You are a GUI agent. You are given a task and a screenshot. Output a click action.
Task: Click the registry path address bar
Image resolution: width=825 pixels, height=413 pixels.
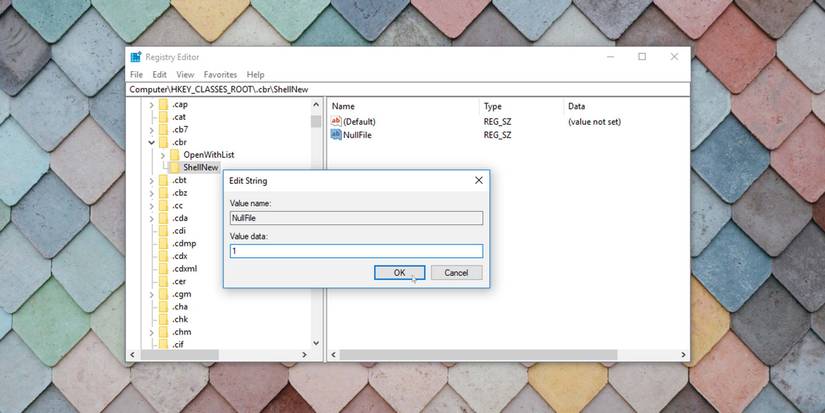click(408, 89)
